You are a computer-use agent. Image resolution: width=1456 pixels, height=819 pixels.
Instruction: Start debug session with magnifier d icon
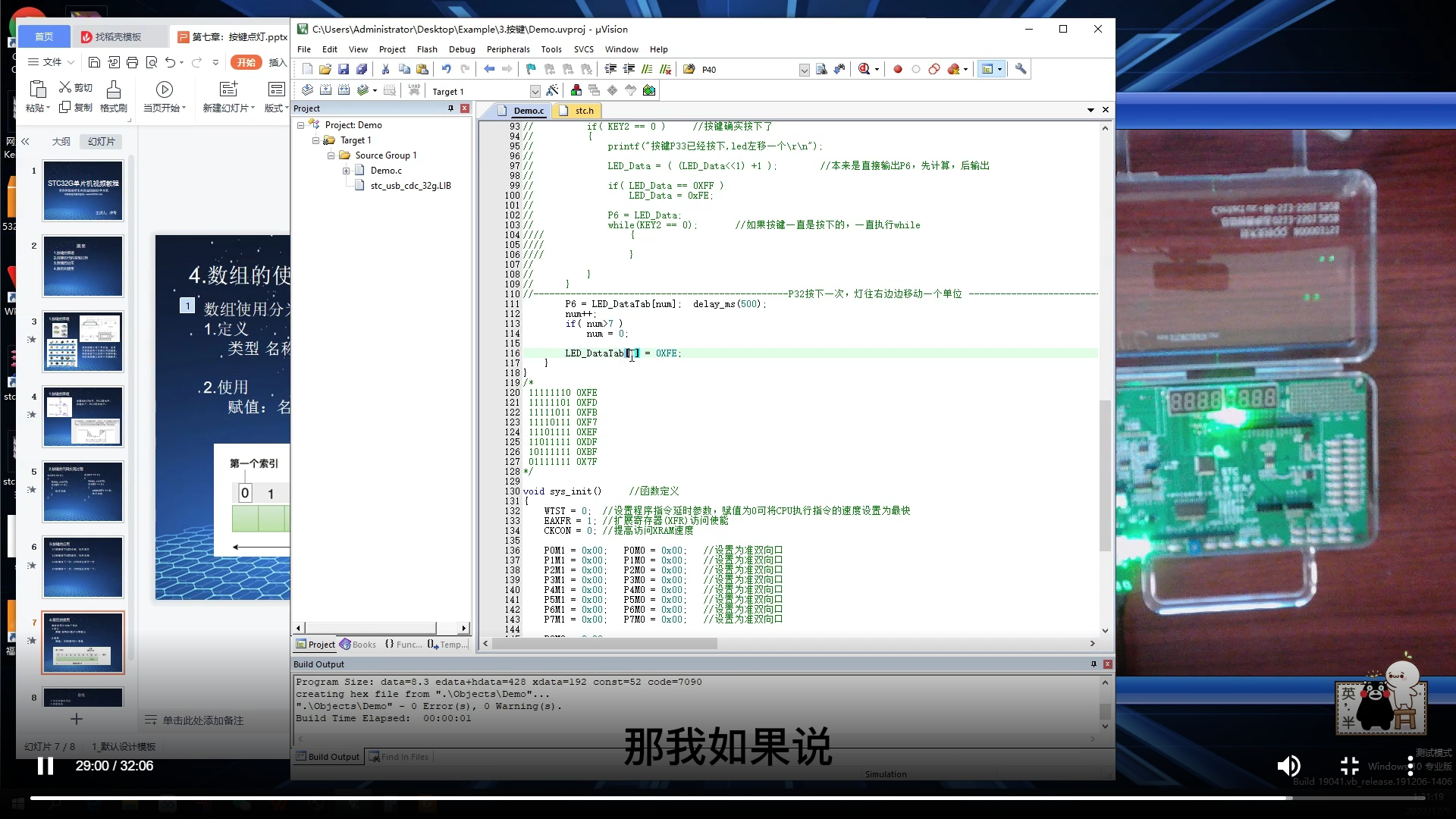[x=864, y=69]
